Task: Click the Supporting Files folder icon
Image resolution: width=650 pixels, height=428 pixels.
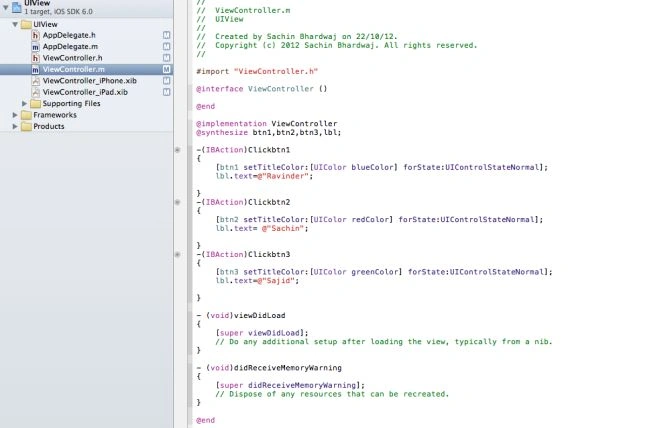Action: pos(35,103)
